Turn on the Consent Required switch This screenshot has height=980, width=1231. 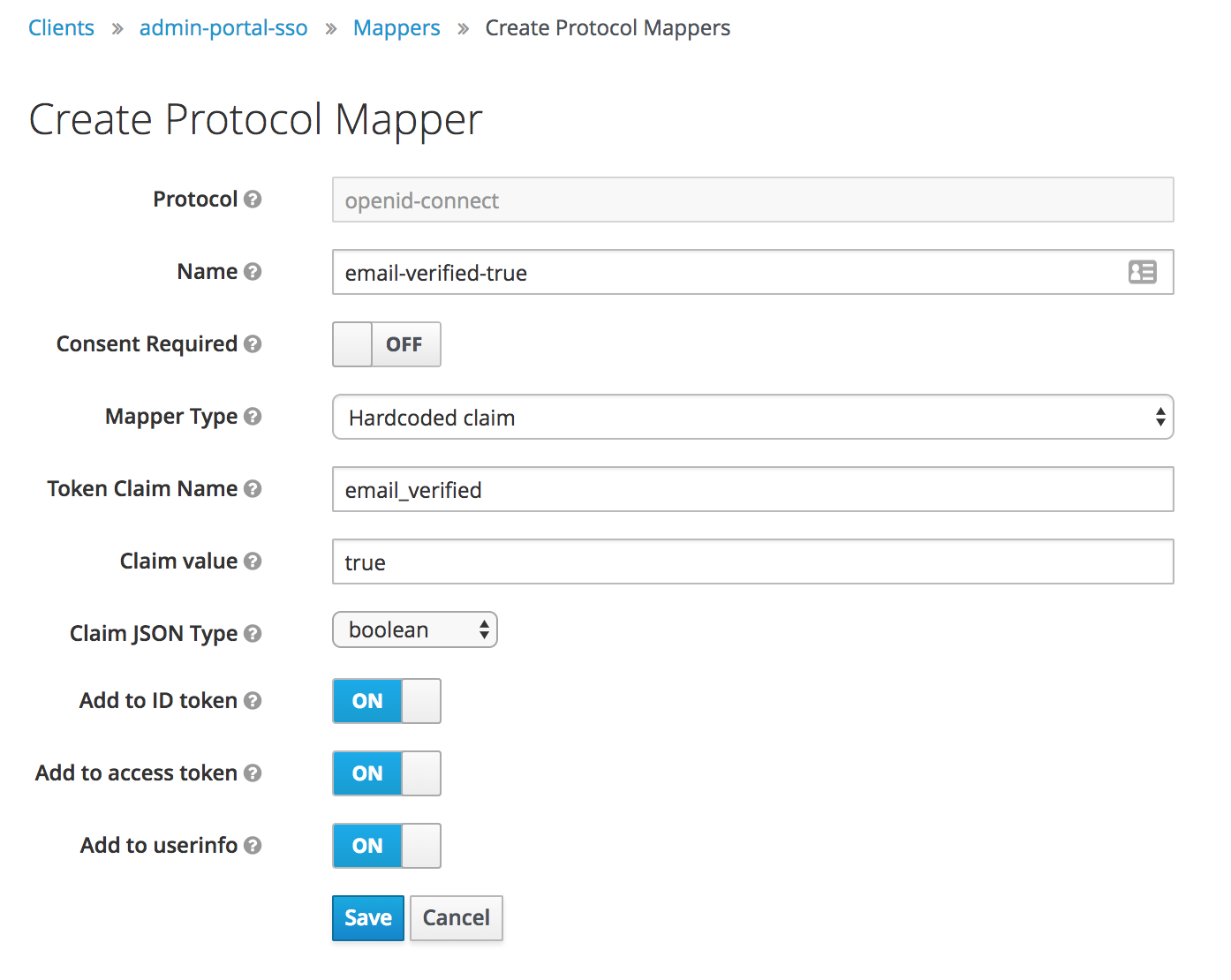pos(386,344)
